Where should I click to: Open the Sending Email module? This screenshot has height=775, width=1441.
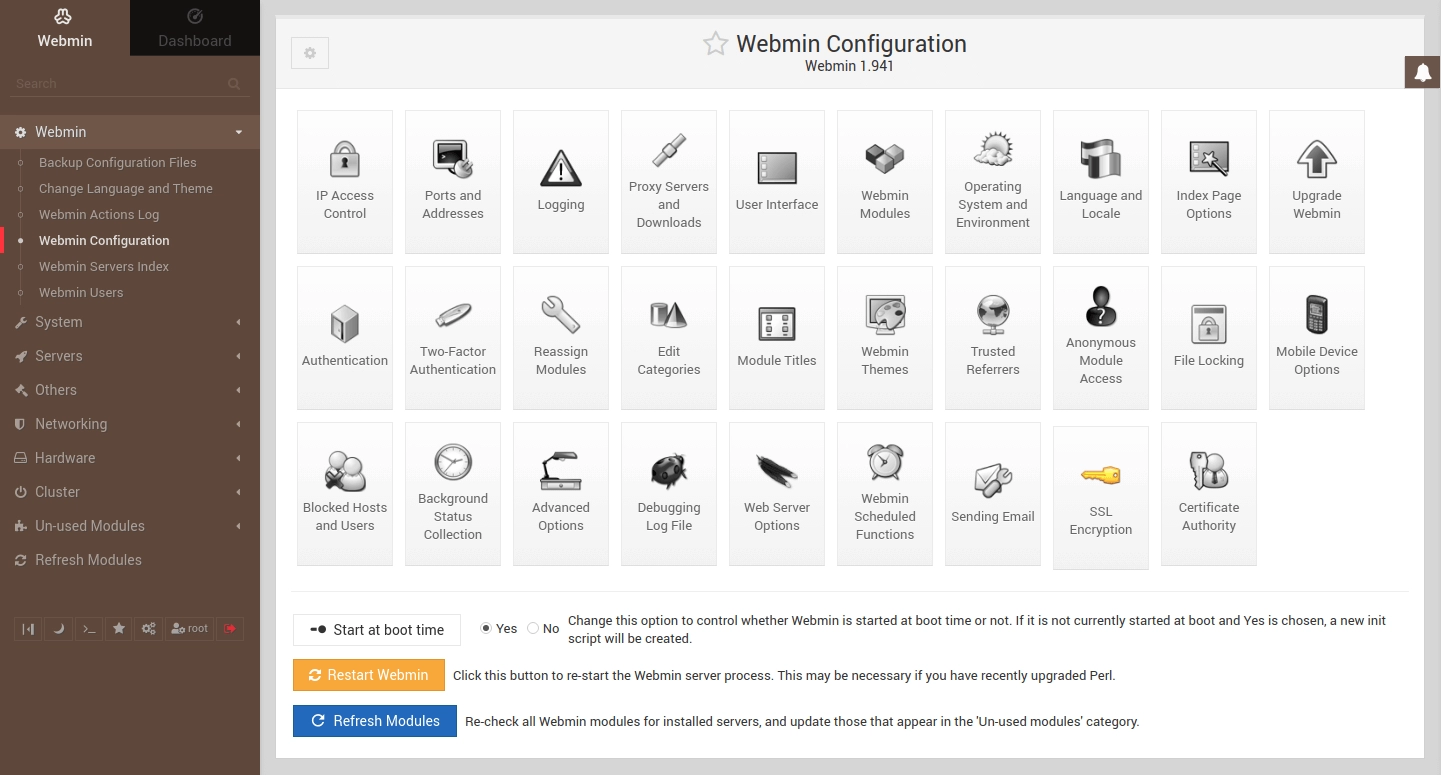point(992,494)
